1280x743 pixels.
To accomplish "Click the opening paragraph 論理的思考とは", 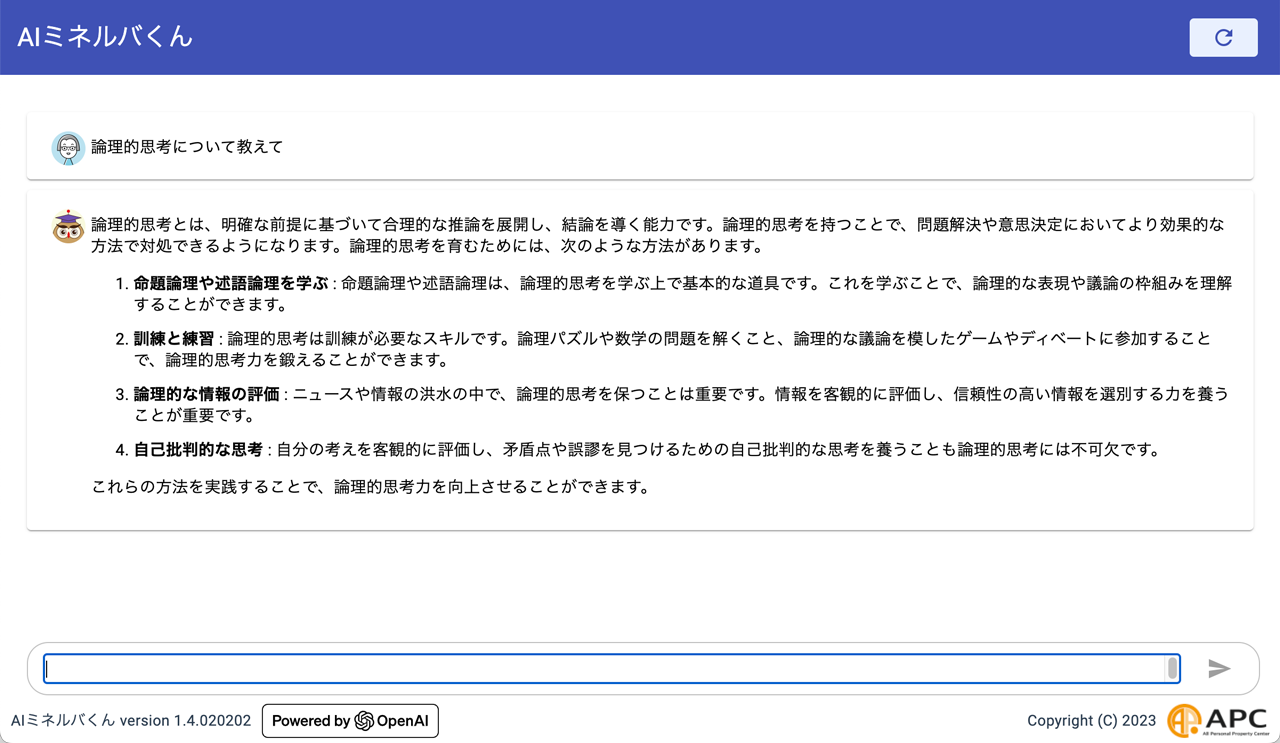I will pyautogui.click(x=657, y=235).
